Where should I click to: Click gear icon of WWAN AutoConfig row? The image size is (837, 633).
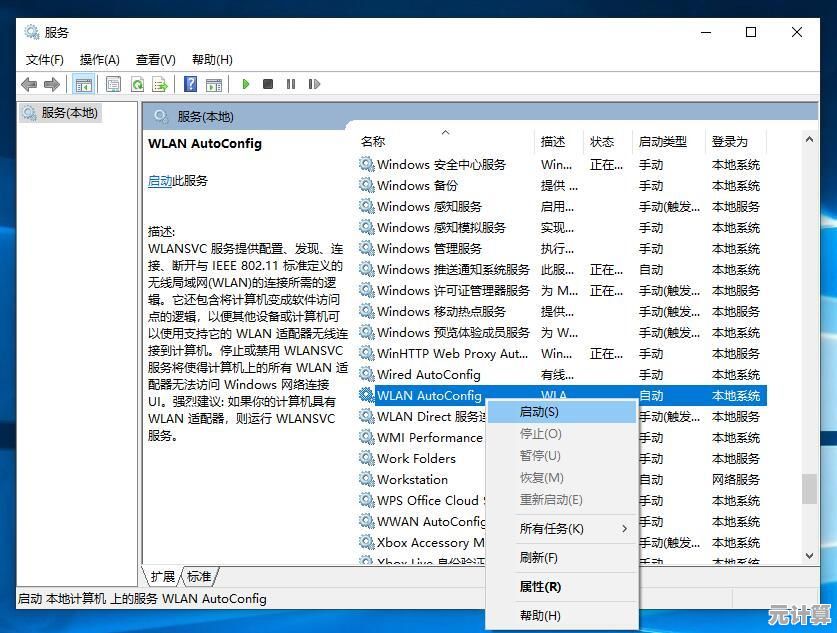click(366, 521)
